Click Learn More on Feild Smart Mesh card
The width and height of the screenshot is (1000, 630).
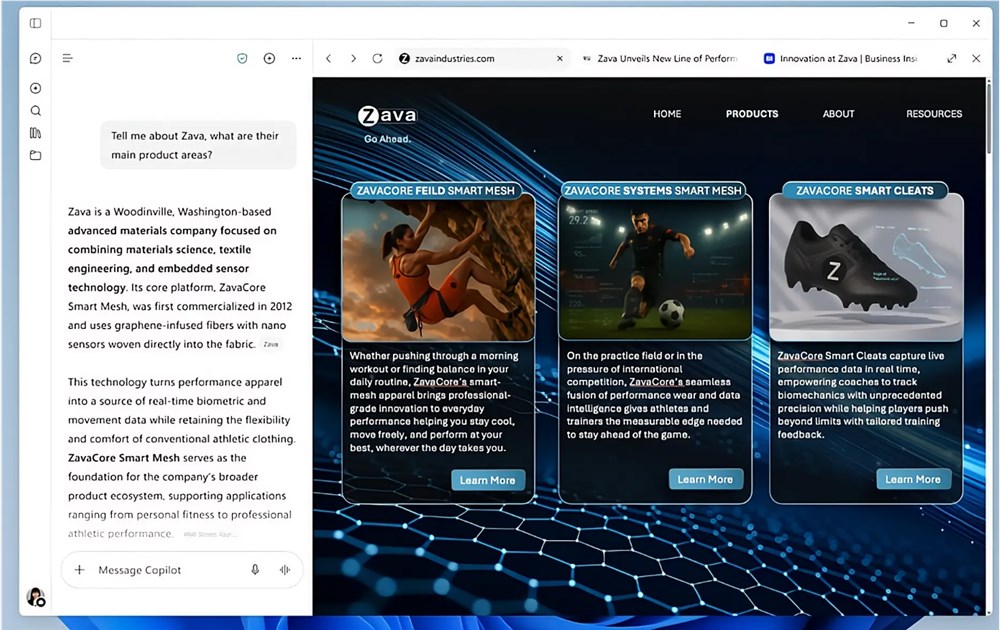pos(488,480)
